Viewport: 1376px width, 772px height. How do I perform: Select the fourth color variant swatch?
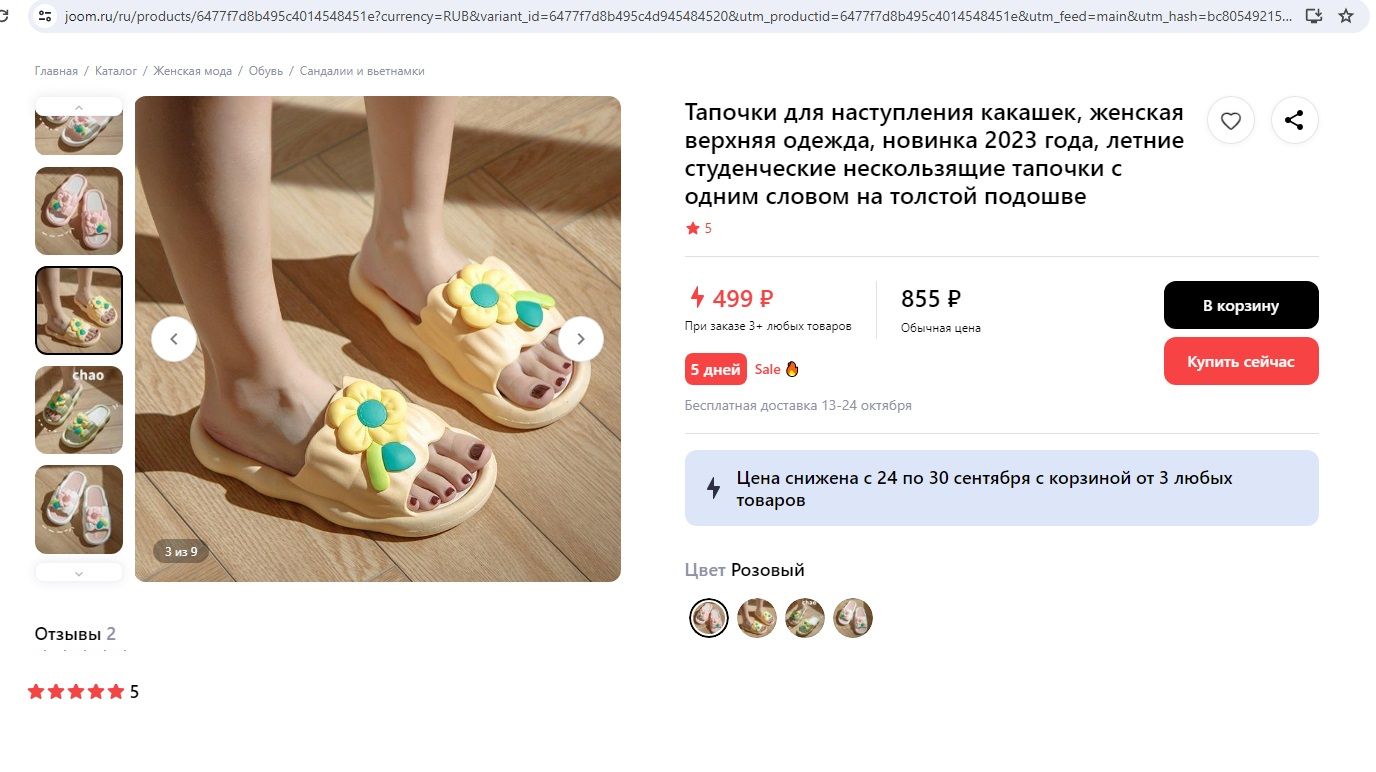(852, 618)
